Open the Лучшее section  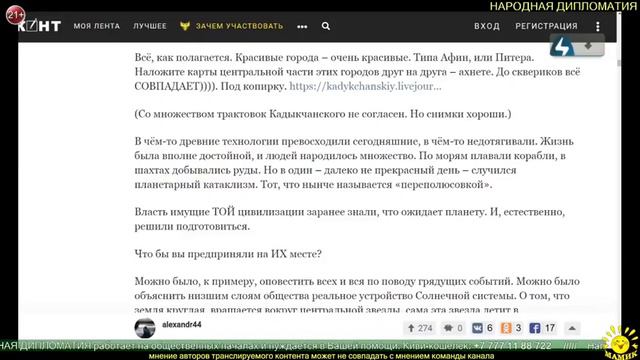tap(150, 26)
